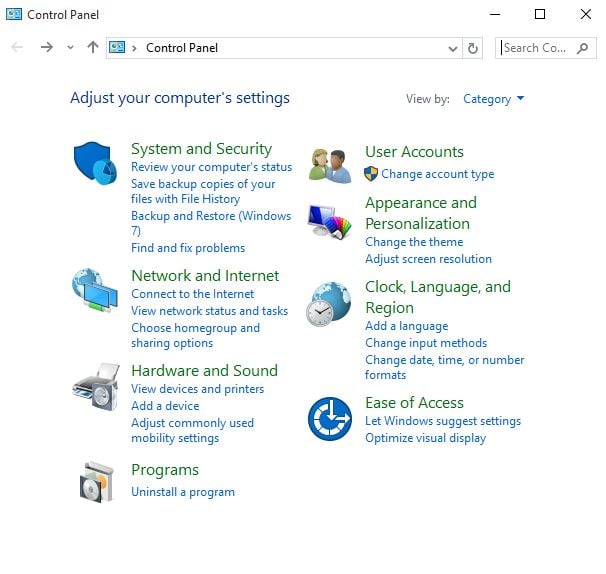Image resolution: width=606 pixels, height=574 pixels.
Task: Open the Ease of Access heading
Action: click(x=414, y=403)
